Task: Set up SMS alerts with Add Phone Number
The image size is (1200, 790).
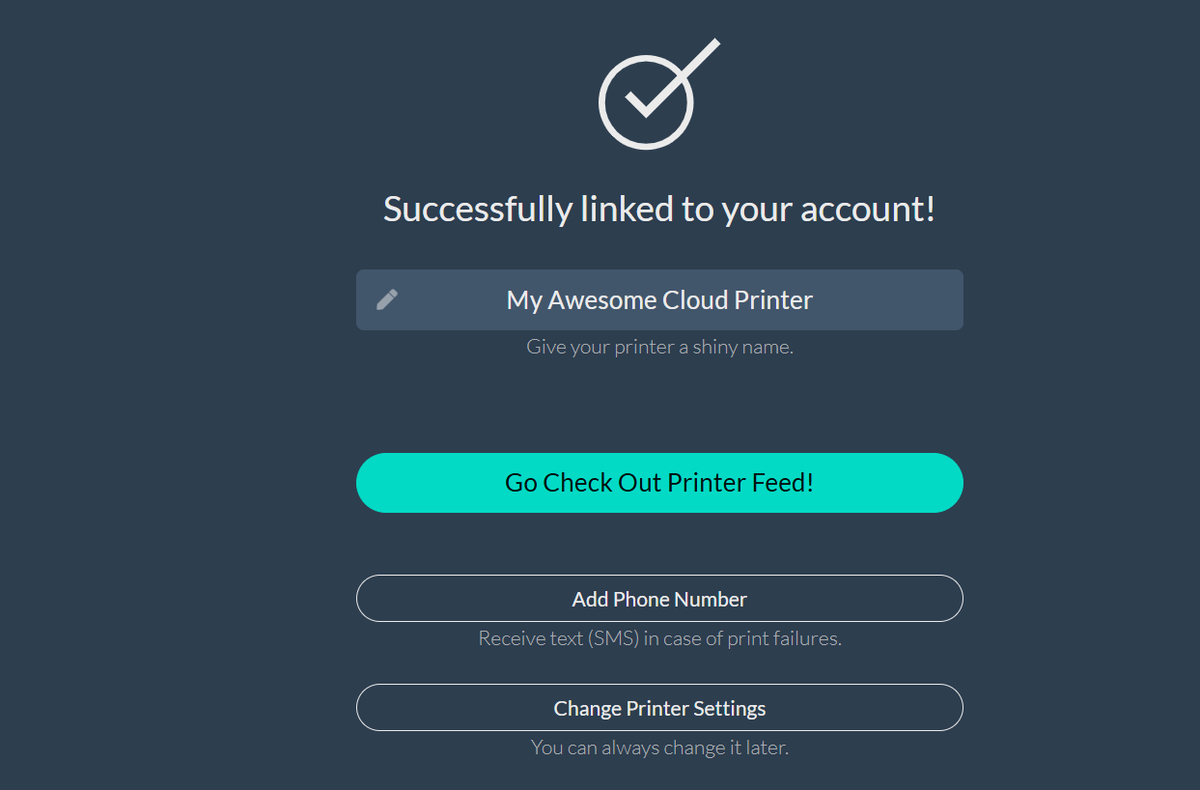Action: click(660, 599)
